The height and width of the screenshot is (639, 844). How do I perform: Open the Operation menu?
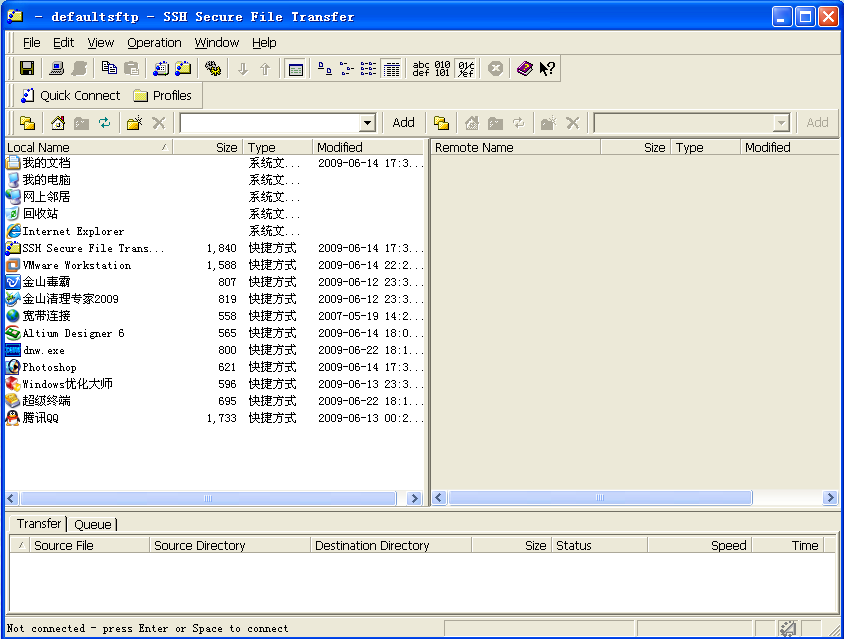pos(154,43)
